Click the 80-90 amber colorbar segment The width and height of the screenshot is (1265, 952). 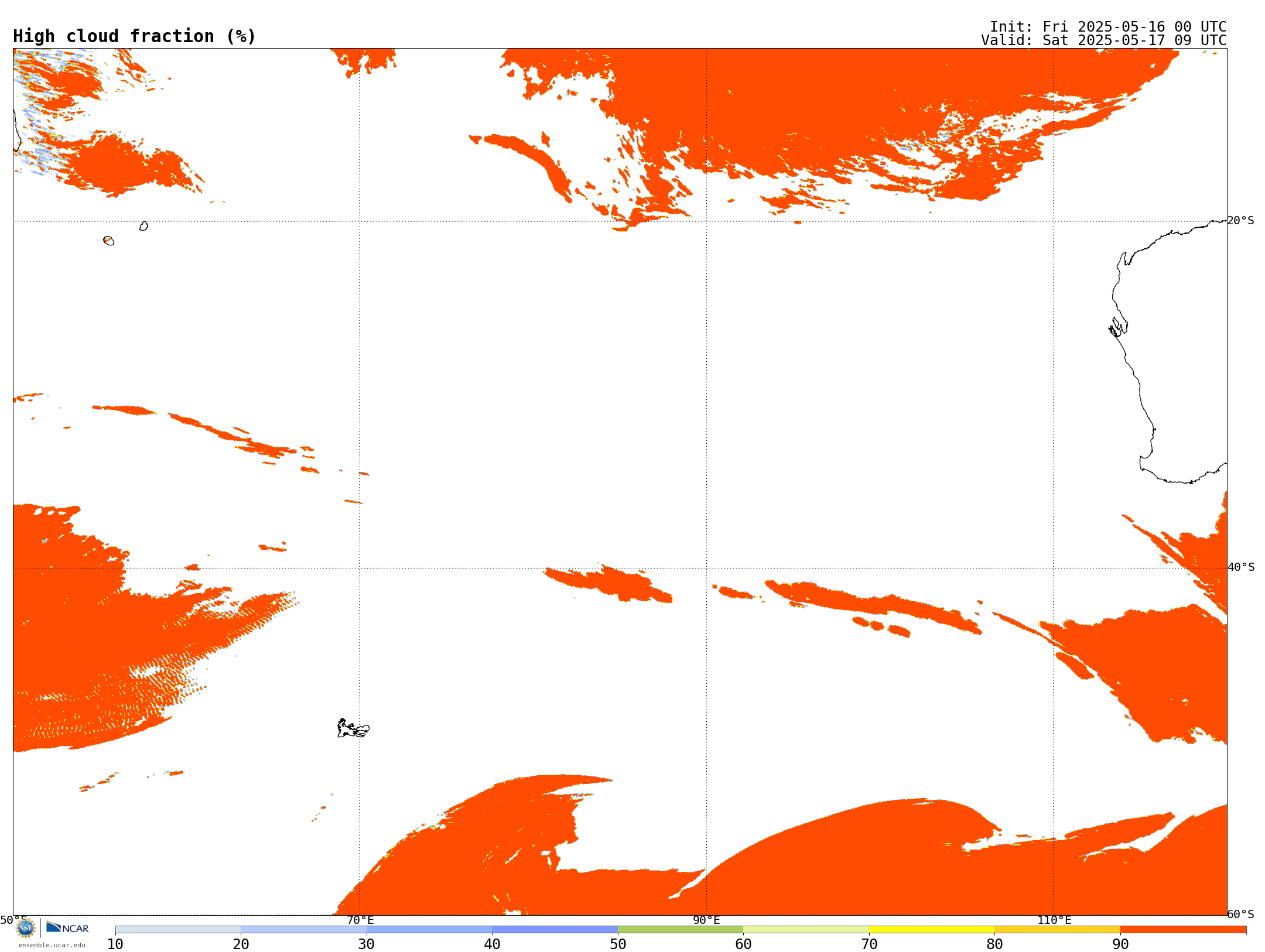point(1057,930)
